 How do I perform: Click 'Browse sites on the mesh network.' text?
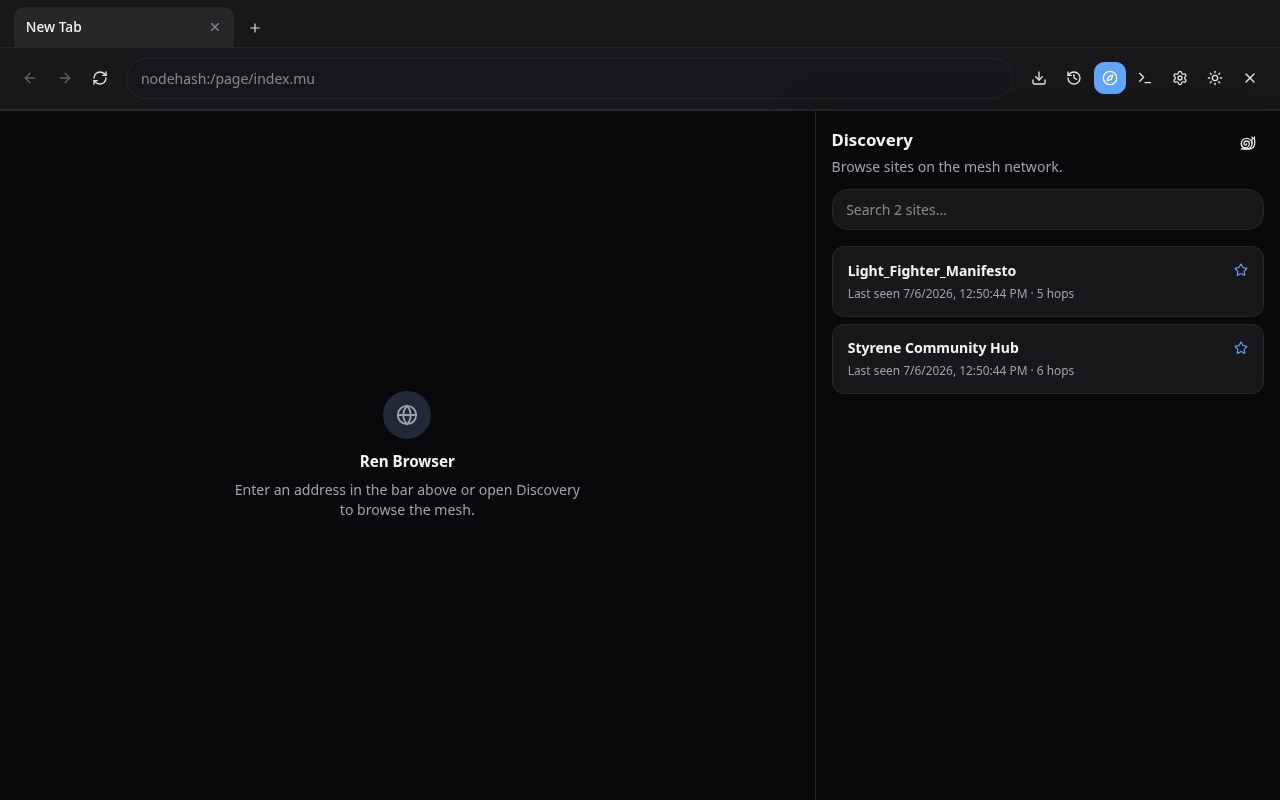pos(947,167)
